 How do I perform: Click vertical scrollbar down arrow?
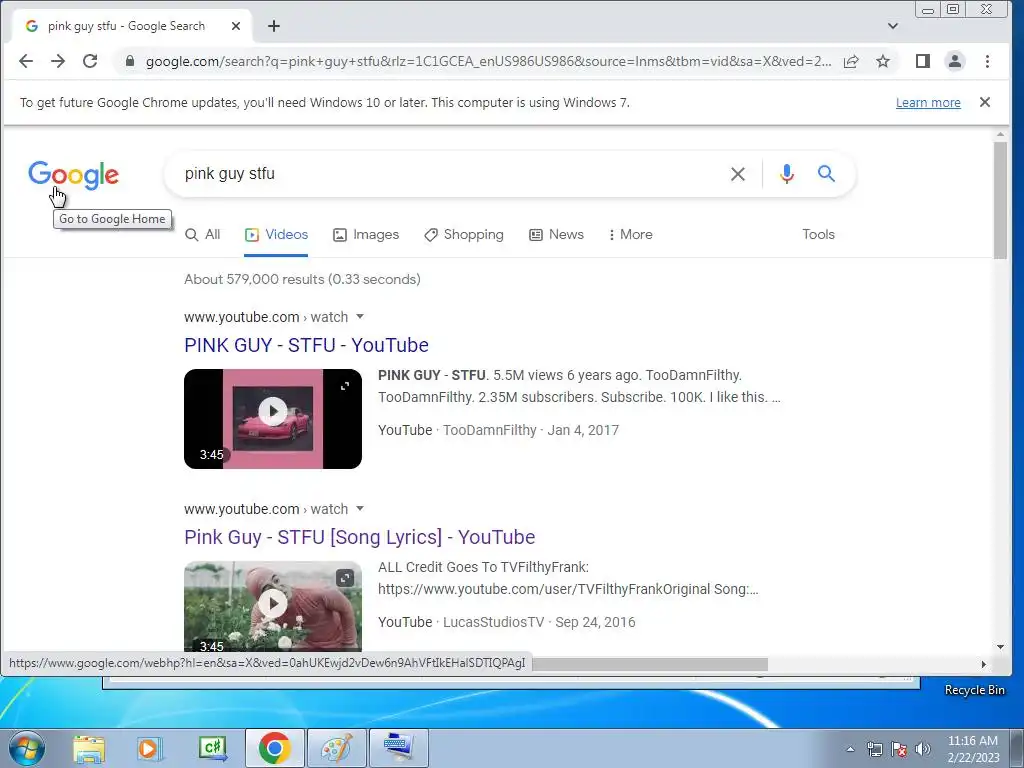click(x=1000, y=647)
